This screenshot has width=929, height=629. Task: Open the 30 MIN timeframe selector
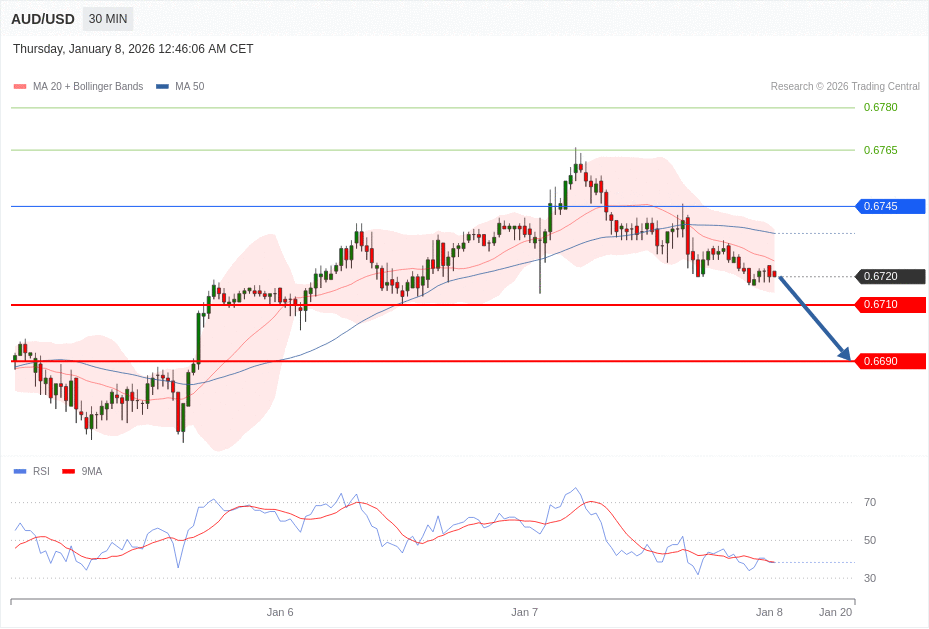107,18
